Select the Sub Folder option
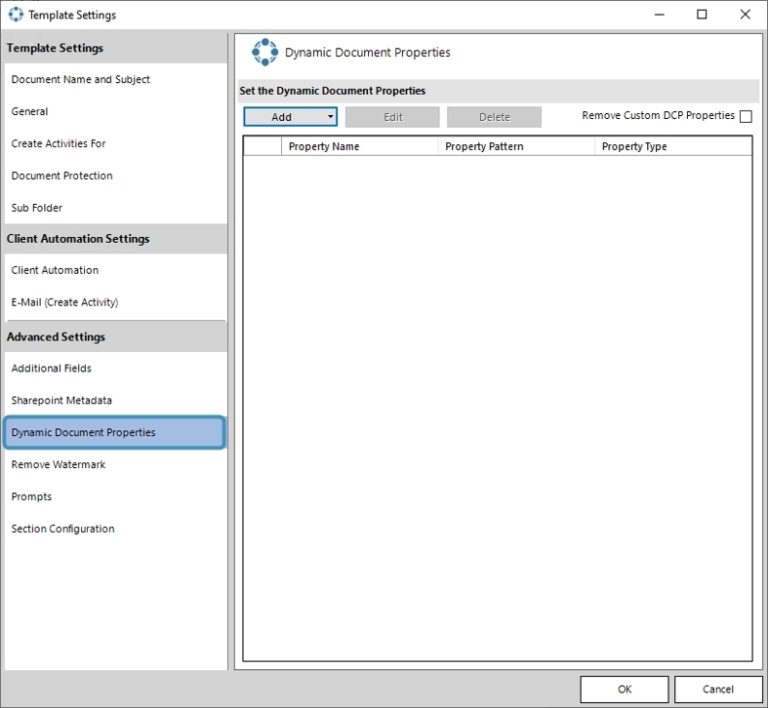The height and width of the screenshot is (708, 768). pyautogui.click(x=37, y=208)
